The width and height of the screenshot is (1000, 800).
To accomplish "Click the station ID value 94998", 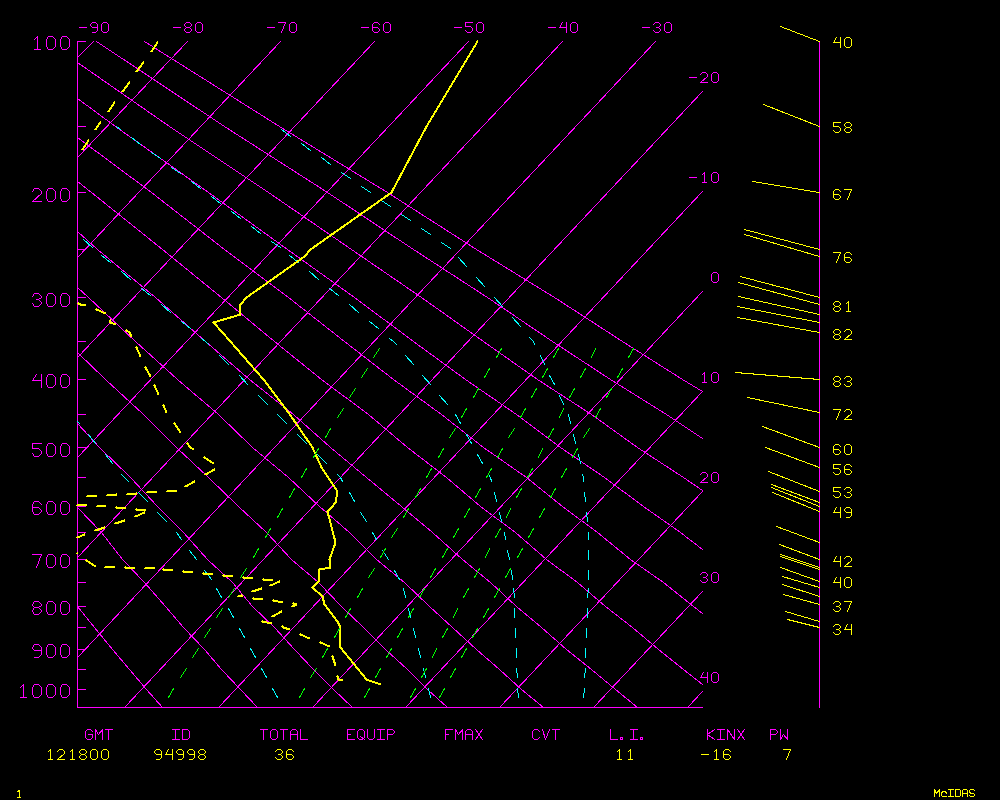I will click(180, 755).
